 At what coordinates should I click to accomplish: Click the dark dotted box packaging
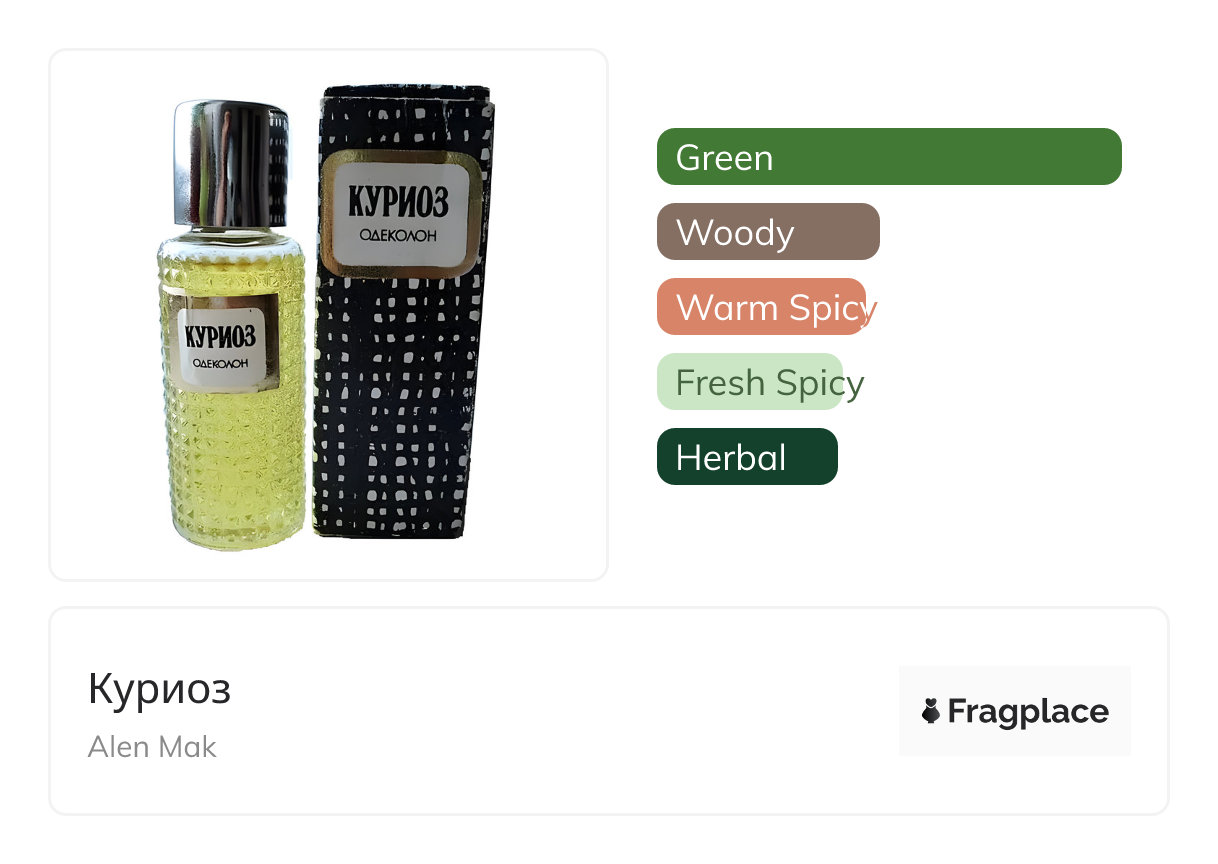click(x=403, y=312)
